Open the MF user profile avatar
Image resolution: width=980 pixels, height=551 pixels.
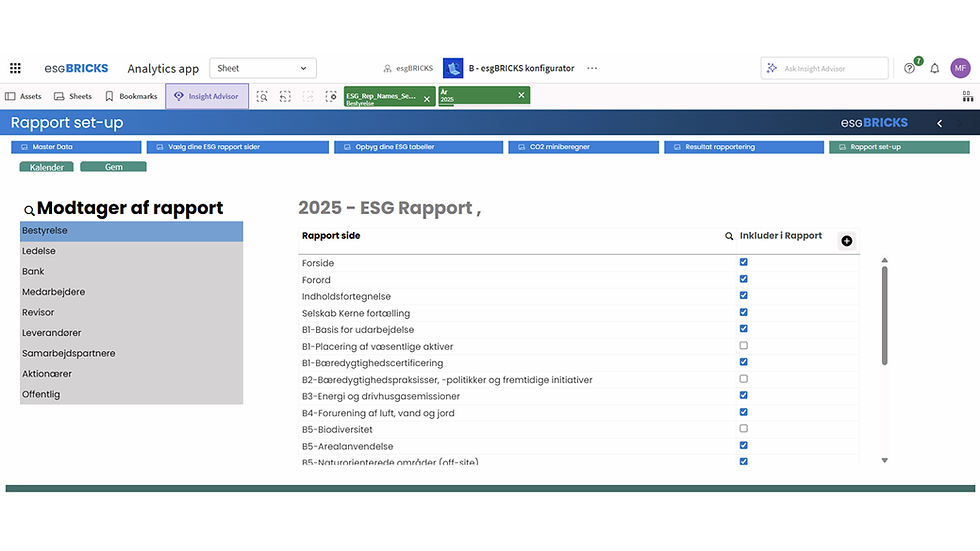coord(960,68)
